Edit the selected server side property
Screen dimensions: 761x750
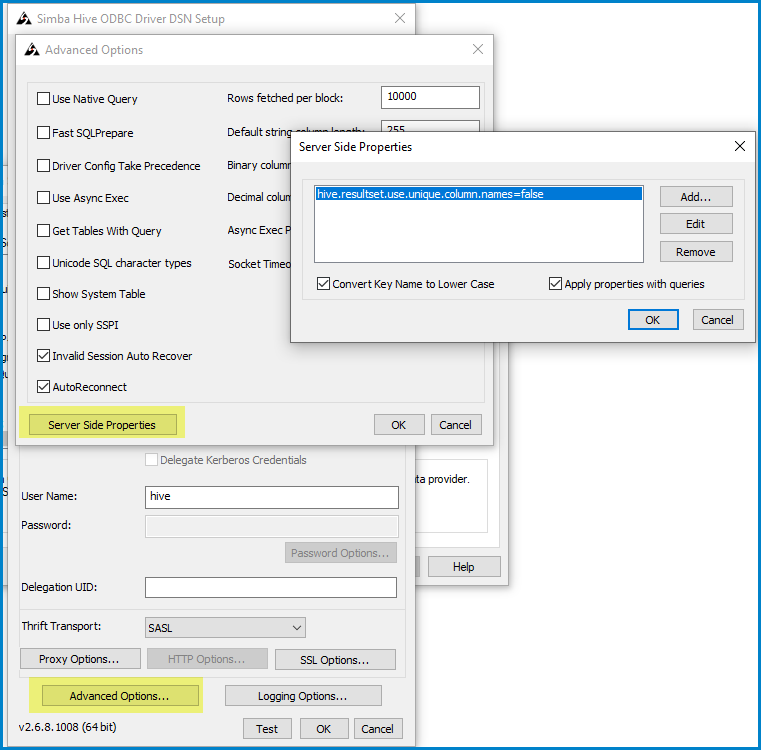click(696, 224)
